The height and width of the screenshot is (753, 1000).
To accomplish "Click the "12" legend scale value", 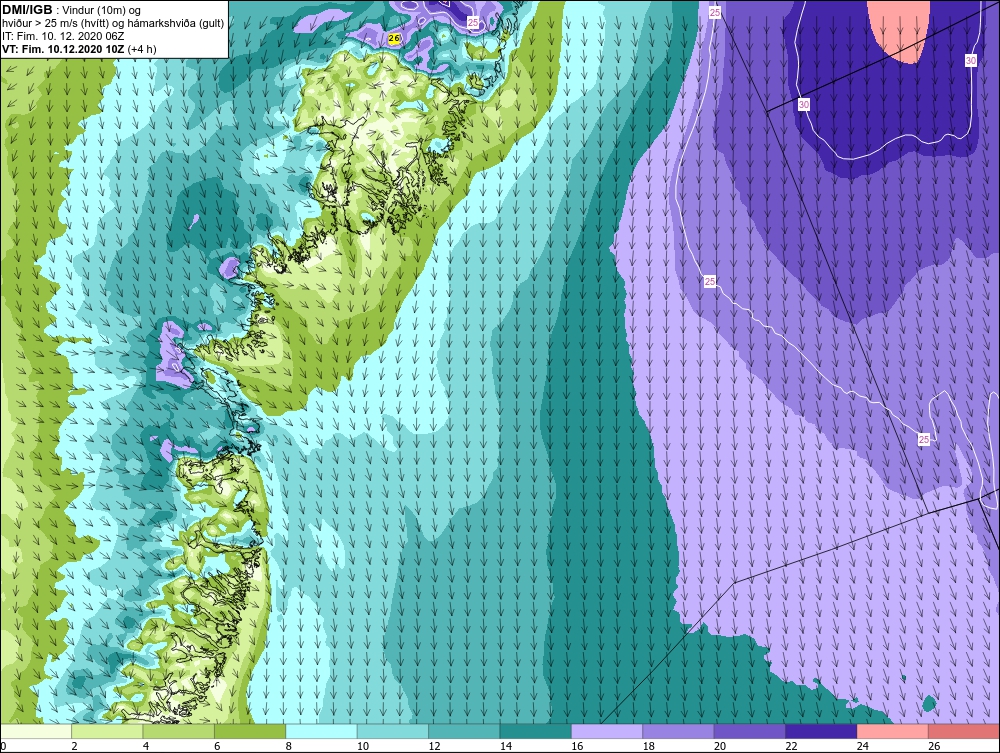I will (434, 746).
